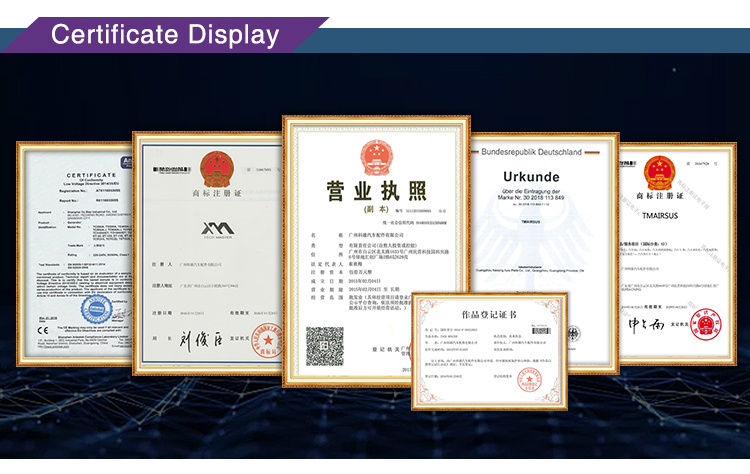The width and height of the screenshot is (750, 474).
Task: Open the CE conformity certificate image
Action: pos(75,254)
